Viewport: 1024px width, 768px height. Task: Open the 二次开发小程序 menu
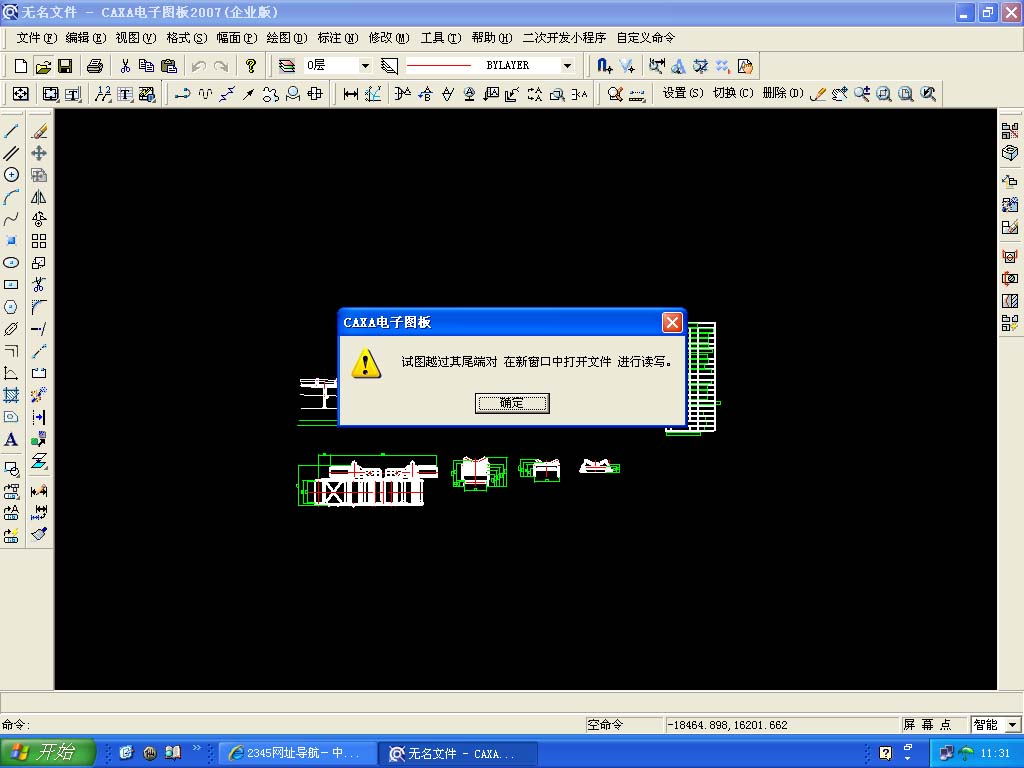pos(564,38)
